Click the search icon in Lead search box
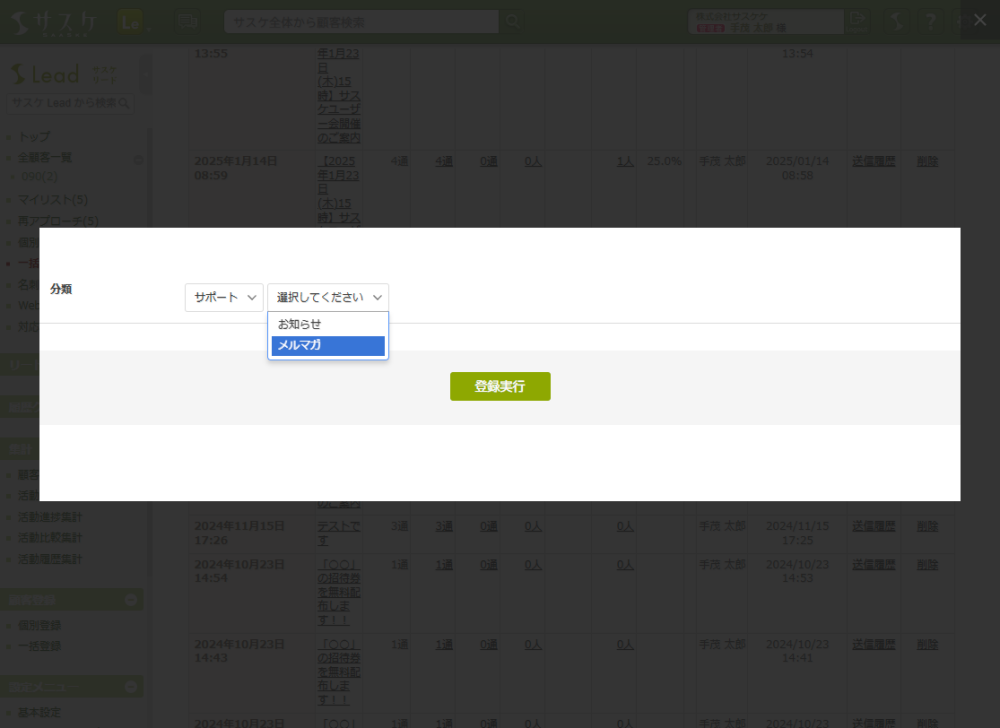 (x=125, y=103)
